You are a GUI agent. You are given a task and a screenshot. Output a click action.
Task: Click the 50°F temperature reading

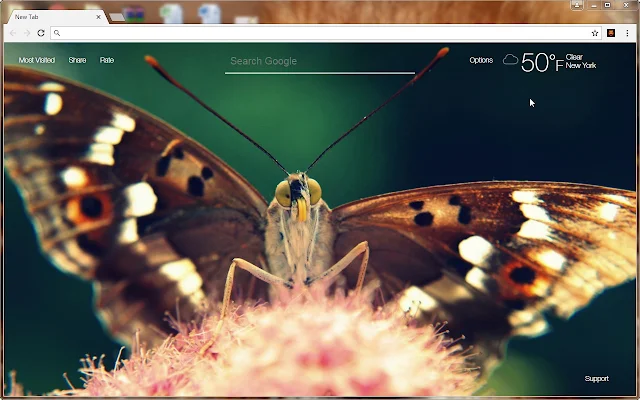(x=542, y=63)
